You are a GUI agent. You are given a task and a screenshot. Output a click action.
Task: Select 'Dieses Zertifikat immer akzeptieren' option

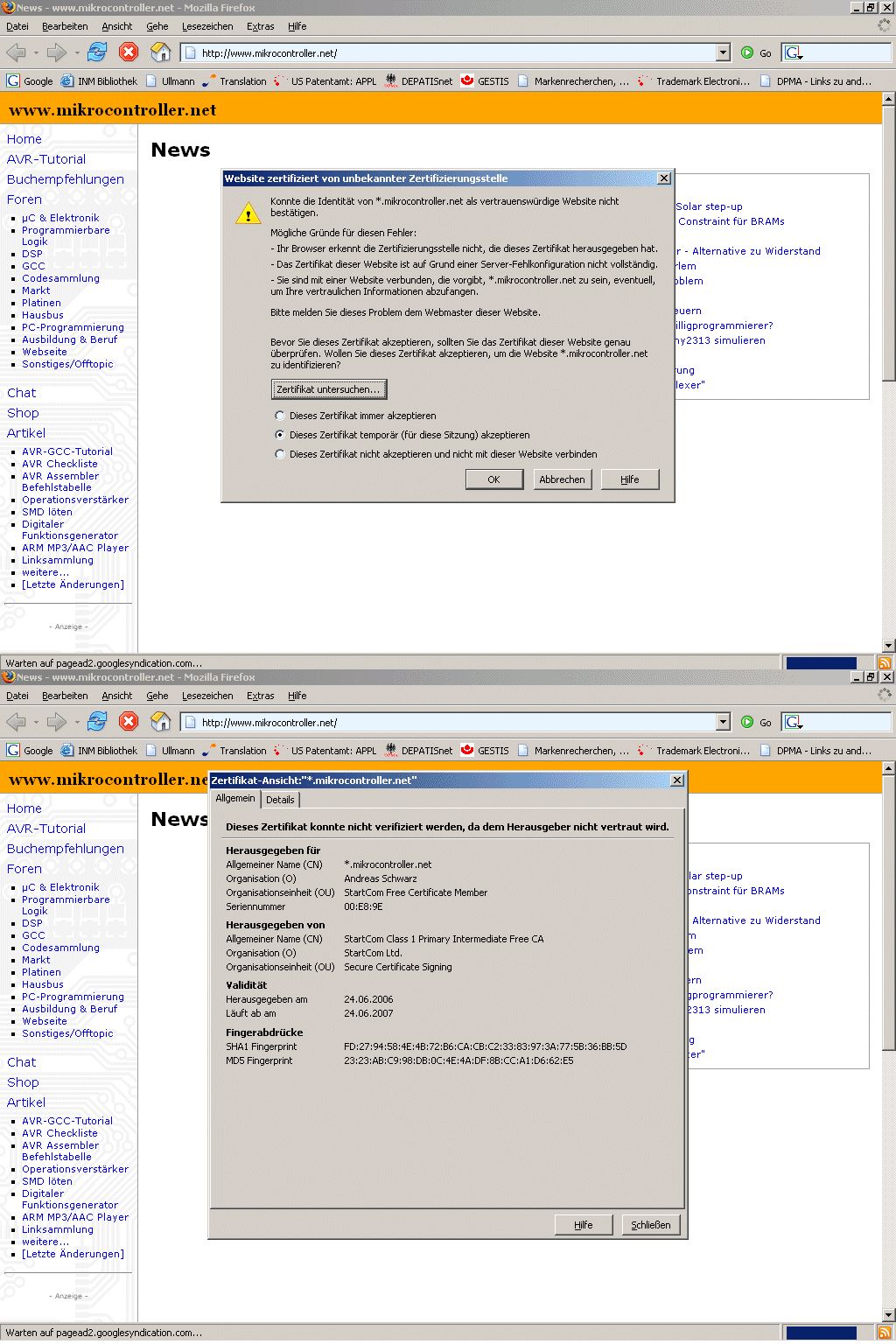pos(280,416)
